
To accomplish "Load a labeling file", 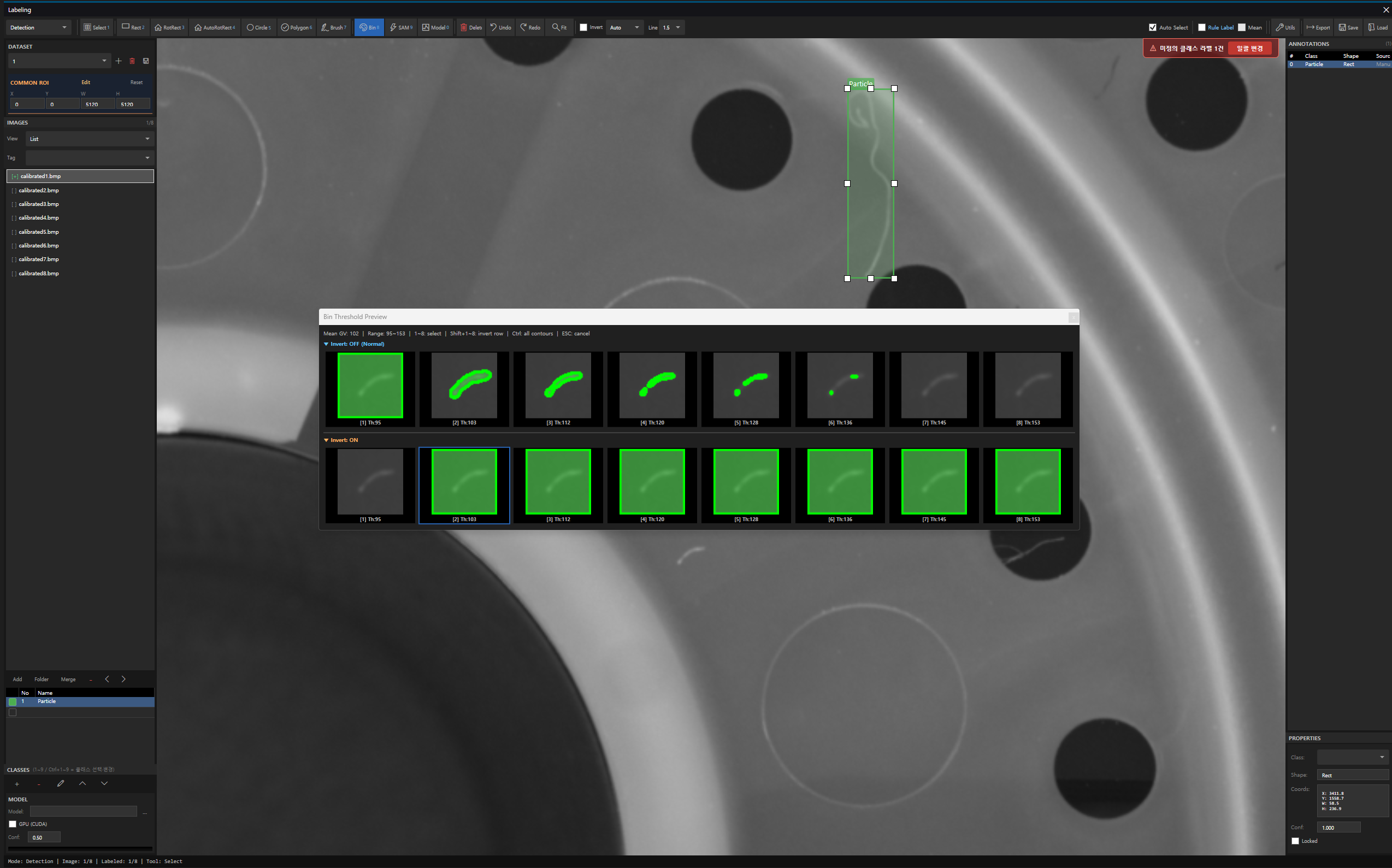I will point(1378,27).
